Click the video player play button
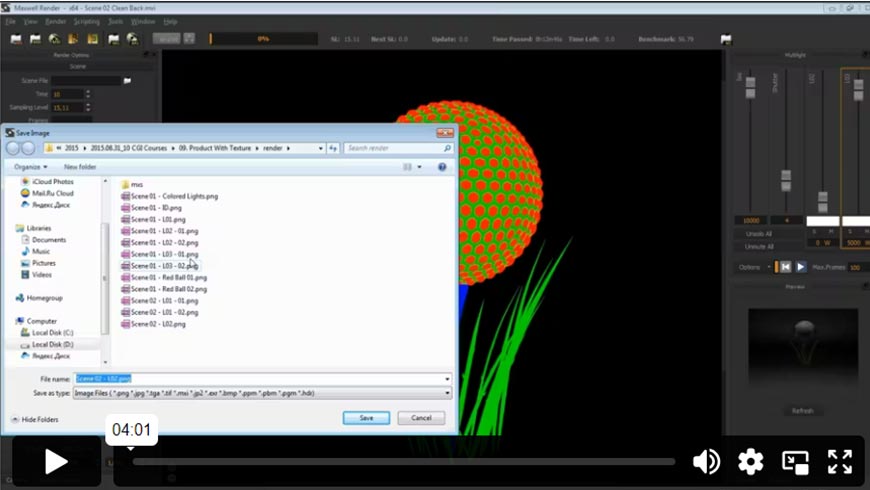 [56, 461]
